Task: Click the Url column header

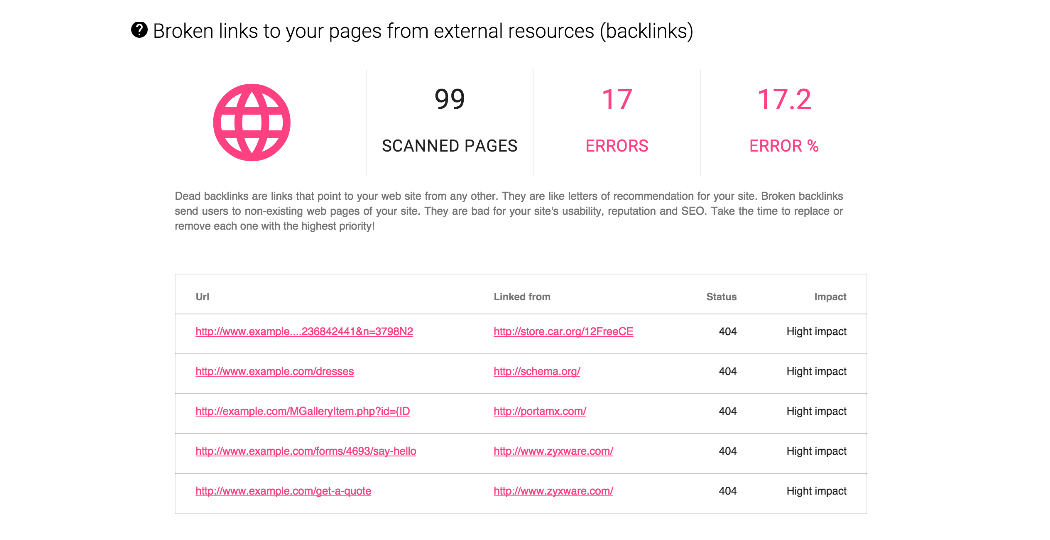Action: (x=202, y=296)
